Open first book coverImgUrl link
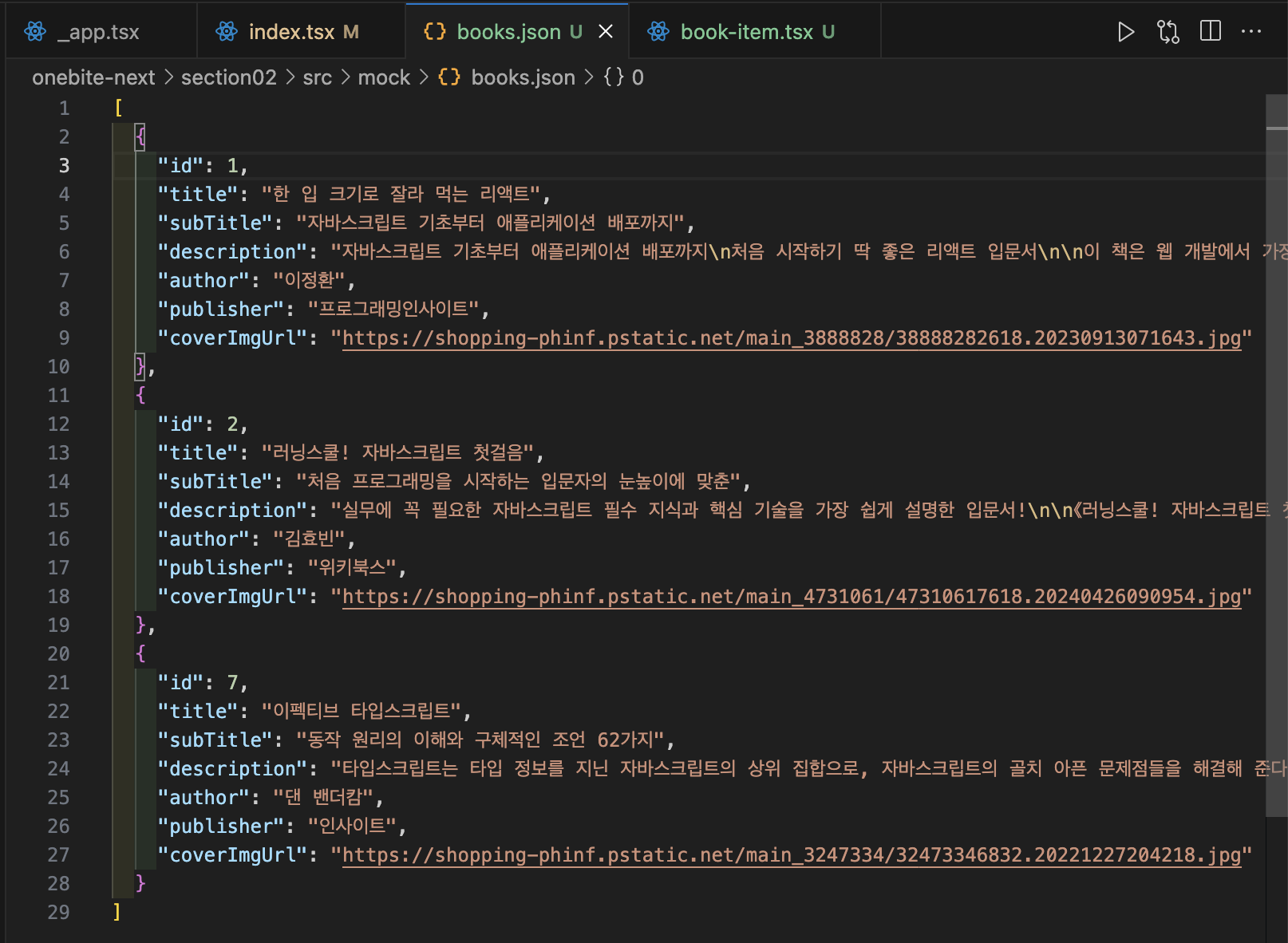Screen dimensions: 1288x943 tap(792, 338)
